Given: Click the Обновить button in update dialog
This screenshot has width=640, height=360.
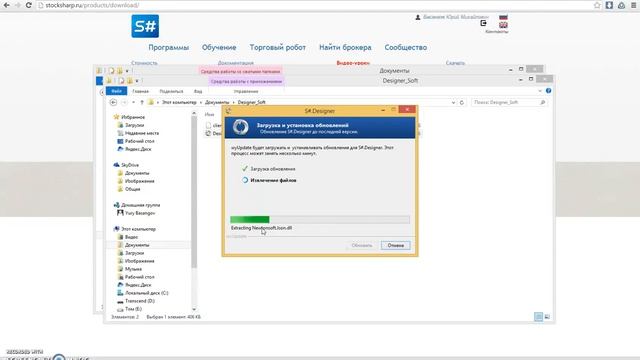Looking at the screenshot, I should 362,245.
